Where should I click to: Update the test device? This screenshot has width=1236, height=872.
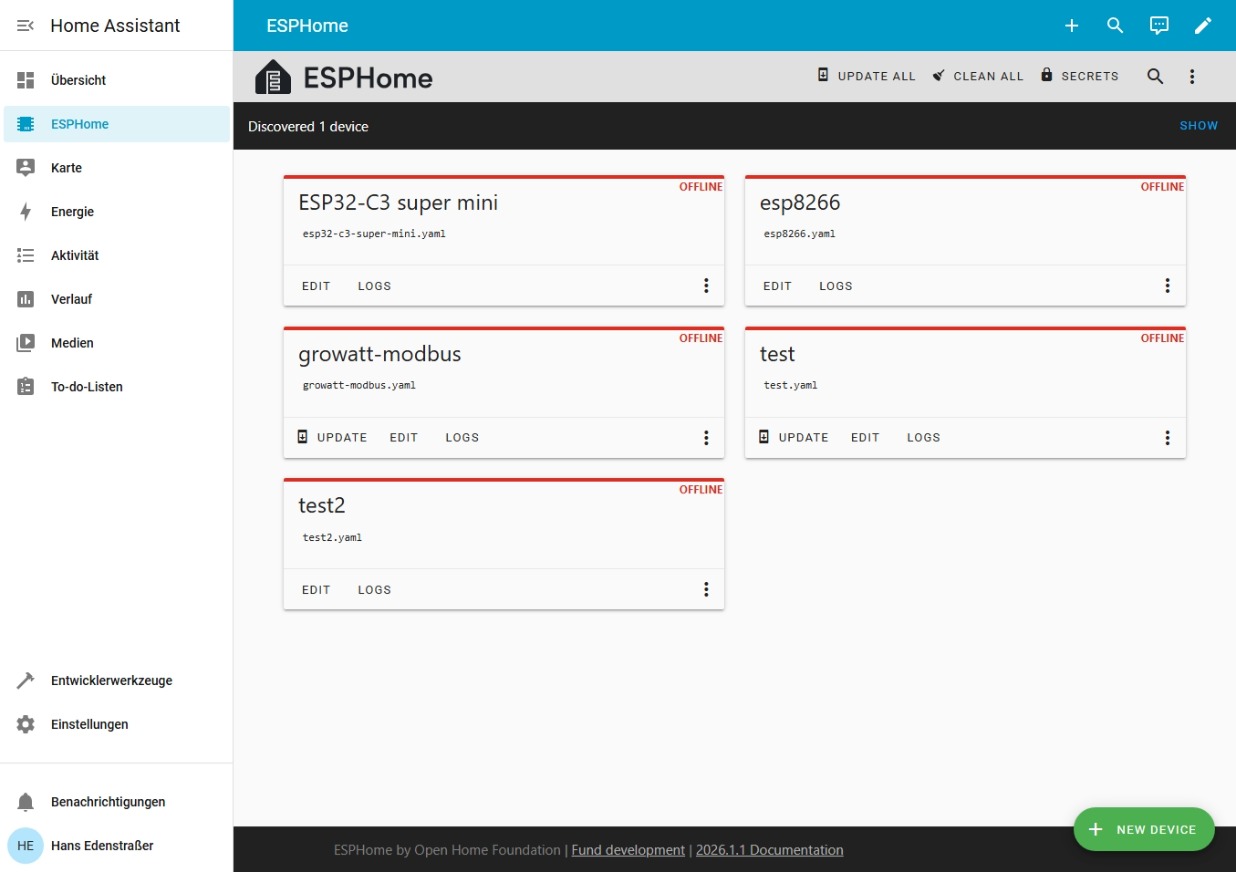(x=794, y=437)
